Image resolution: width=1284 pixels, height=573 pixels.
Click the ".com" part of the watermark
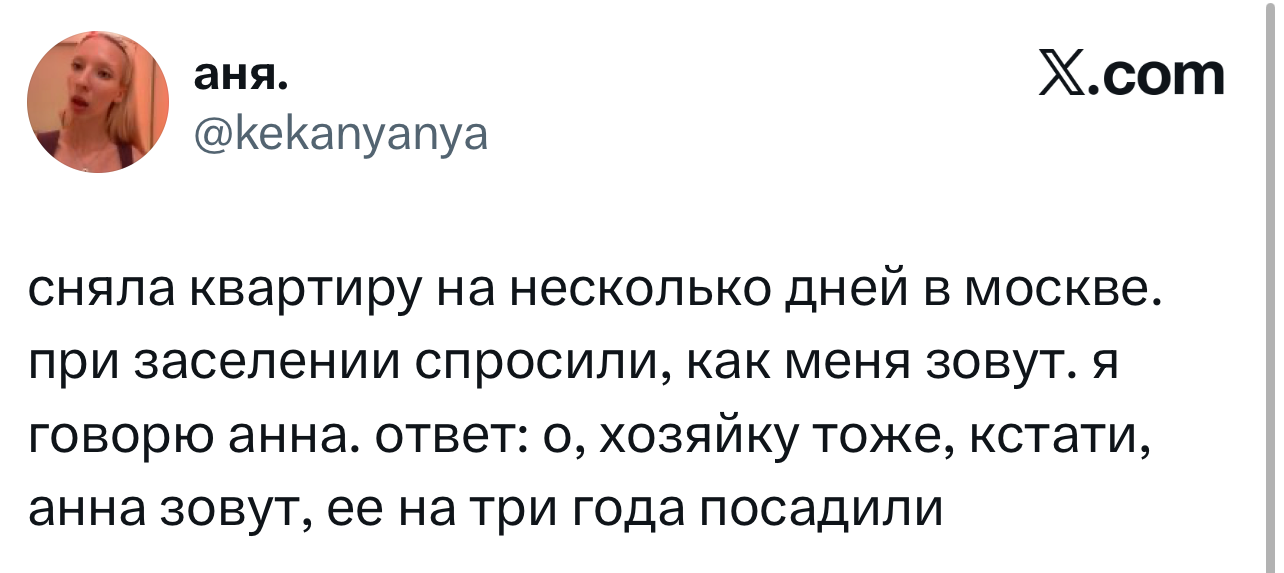pos(1157,76)
